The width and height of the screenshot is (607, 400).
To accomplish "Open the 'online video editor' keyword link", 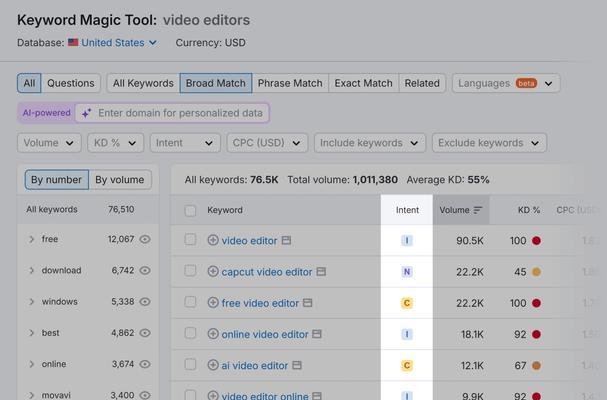I will tap(265, 334).
